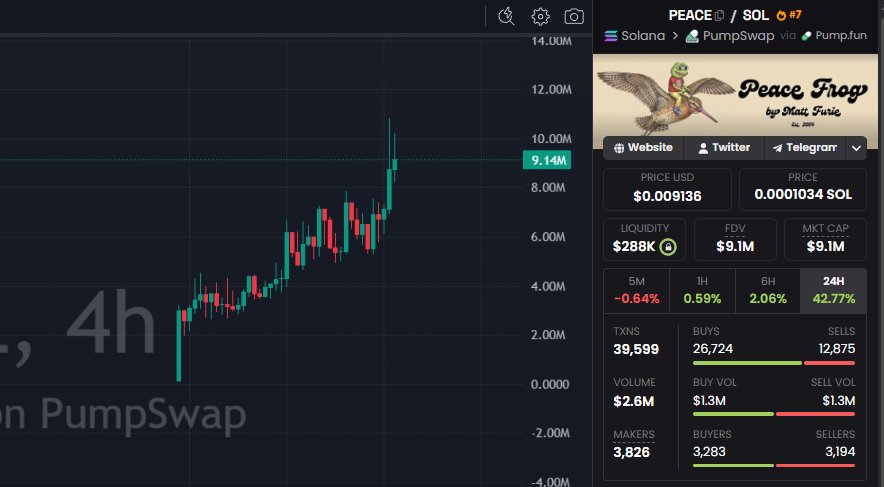The width and height of the screenshot is (884, 487).
Task: Click the fire trending #7 badge
Action: tap(789, 15)
